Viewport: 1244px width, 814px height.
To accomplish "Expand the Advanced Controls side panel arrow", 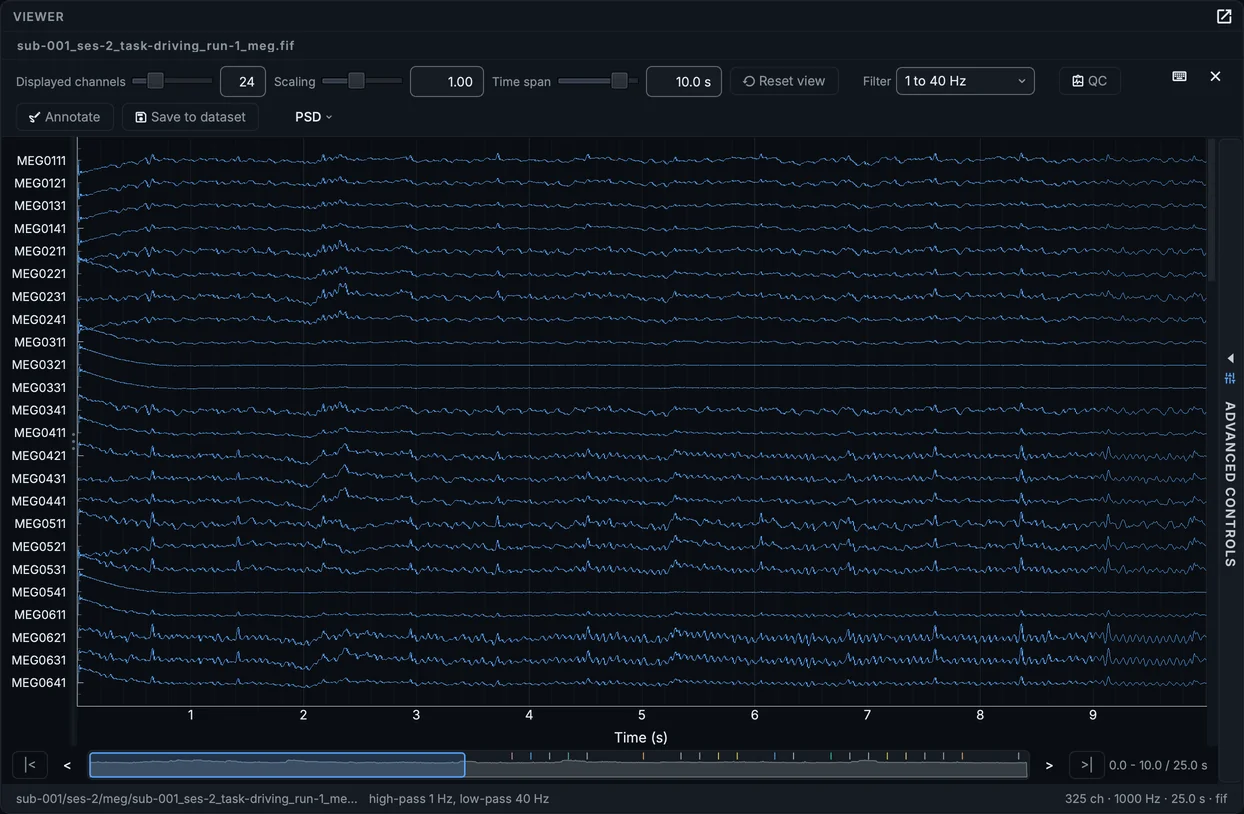I will [1230, 358].
